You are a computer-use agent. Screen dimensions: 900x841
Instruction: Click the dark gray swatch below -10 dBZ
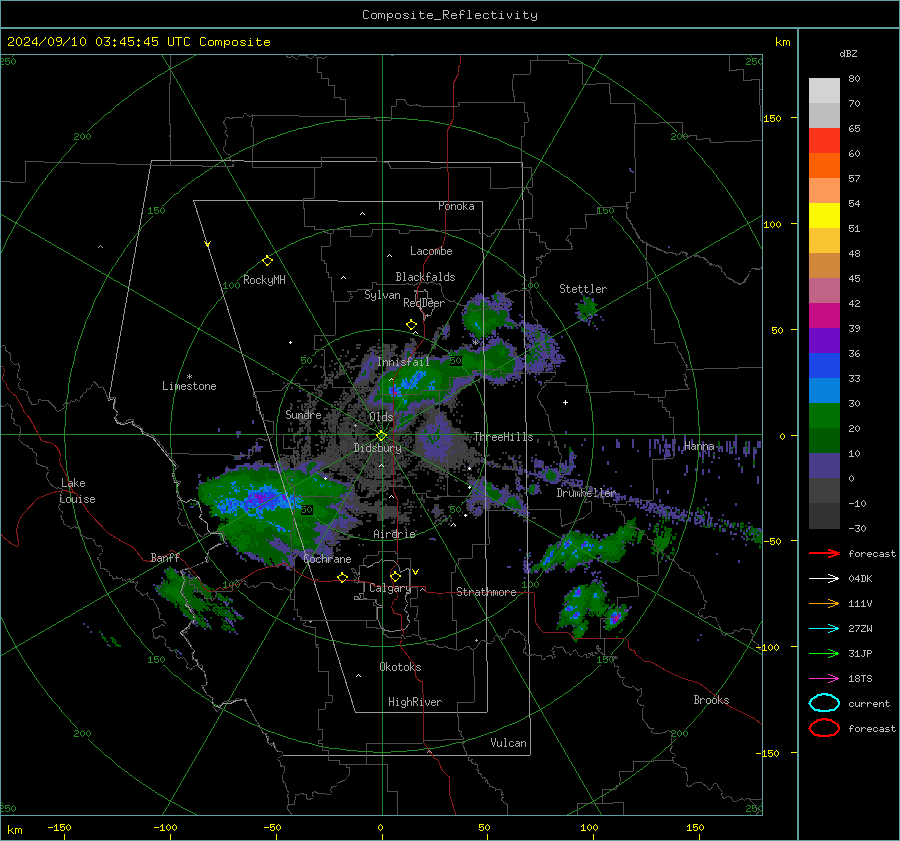(x=824, y=515)
